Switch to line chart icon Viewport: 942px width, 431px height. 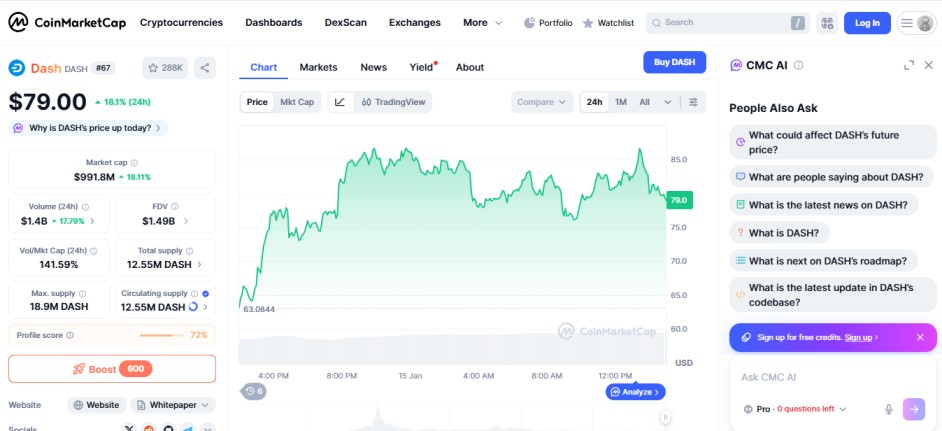(340, 102)
